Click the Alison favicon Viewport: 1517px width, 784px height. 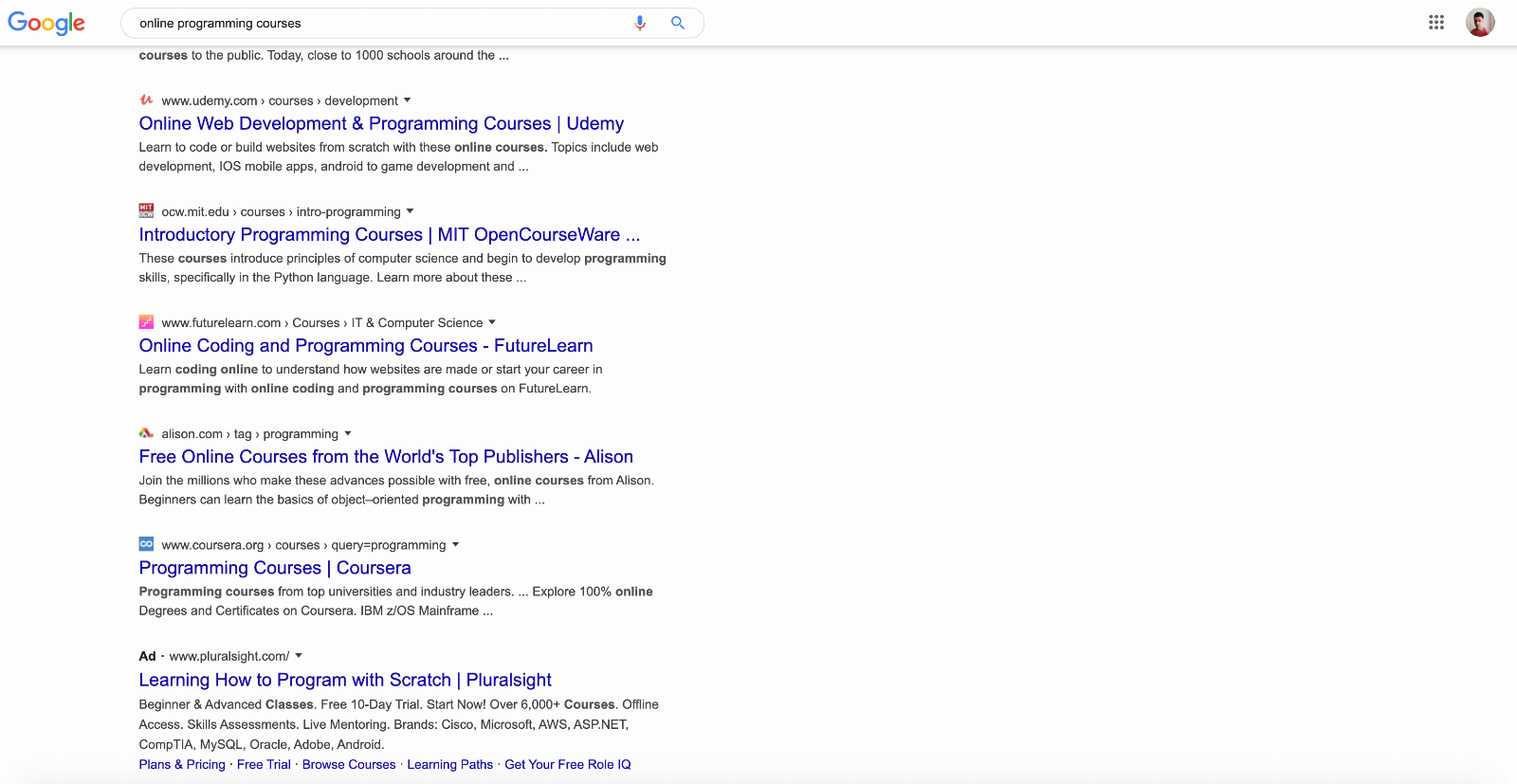[x=146, y=432]
